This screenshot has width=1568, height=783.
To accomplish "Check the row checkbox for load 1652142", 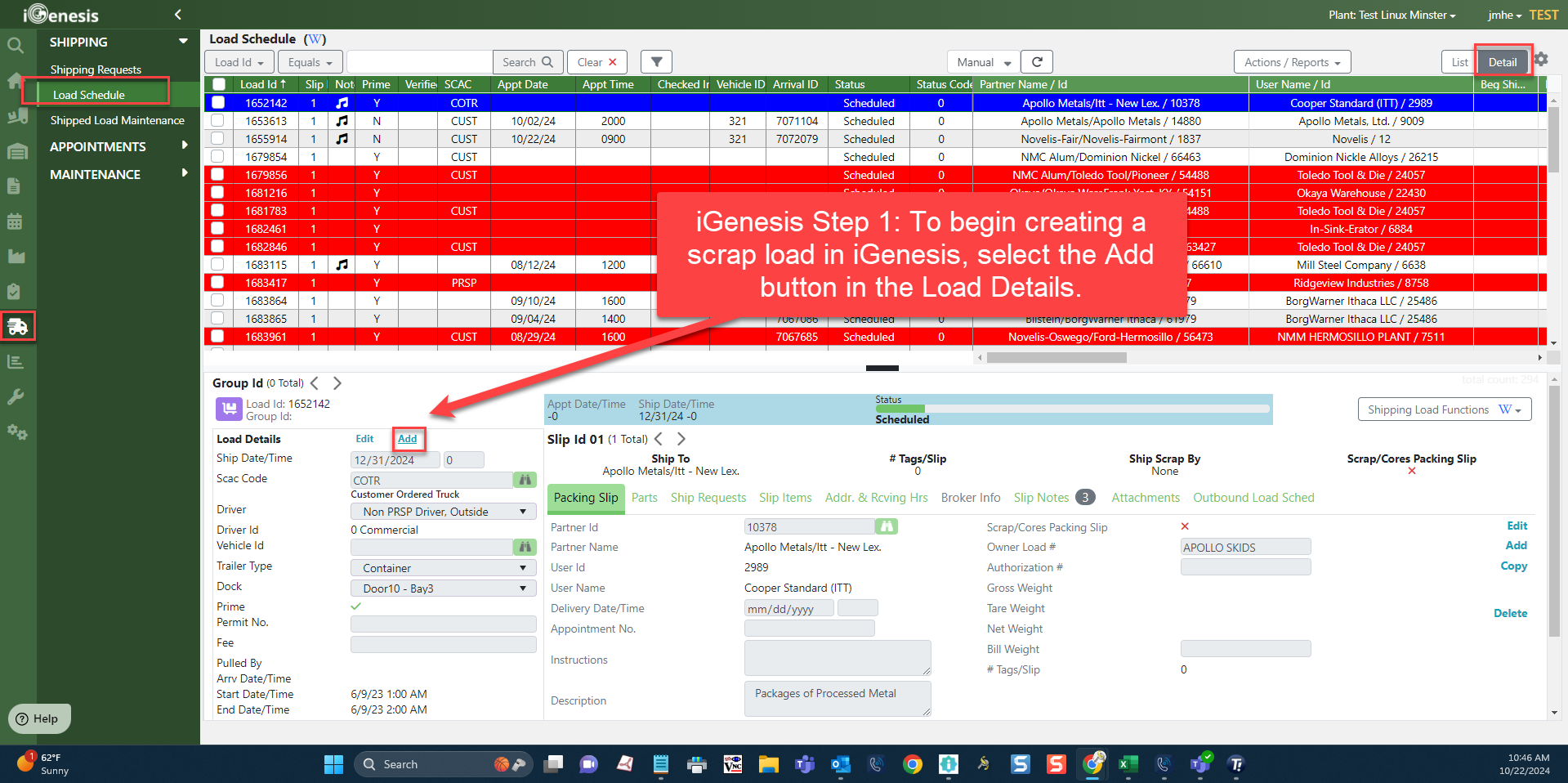I will pyautogui.click(x=217, y=103).
